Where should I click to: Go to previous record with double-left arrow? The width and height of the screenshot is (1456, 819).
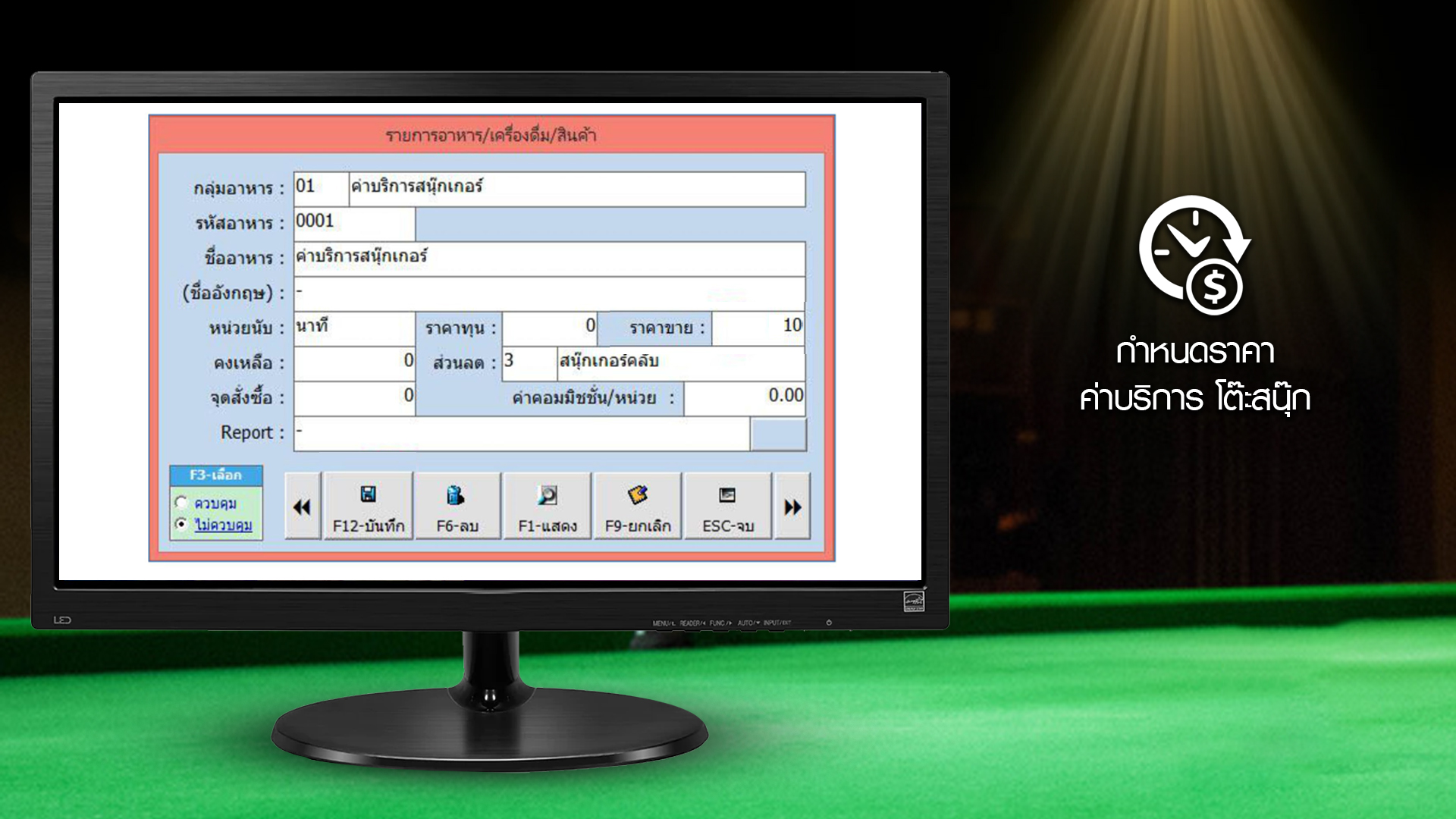[303, 507]
